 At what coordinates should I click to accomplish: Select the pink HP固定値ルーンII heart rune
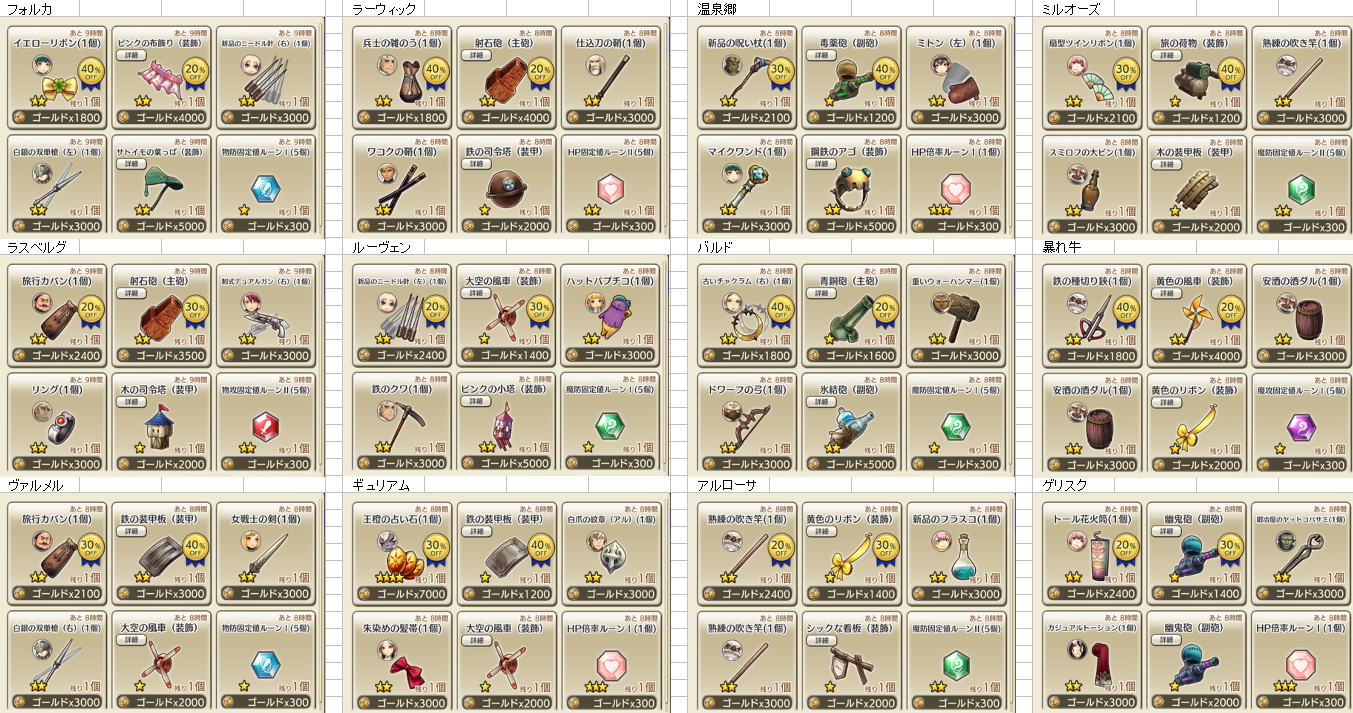[610, 185]
